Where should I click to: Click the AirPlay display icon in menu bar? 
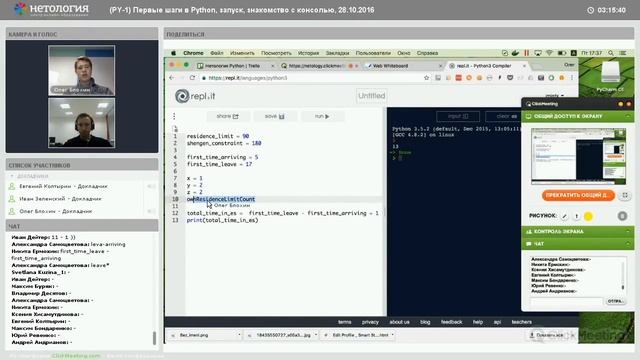(x=538, y=53)
